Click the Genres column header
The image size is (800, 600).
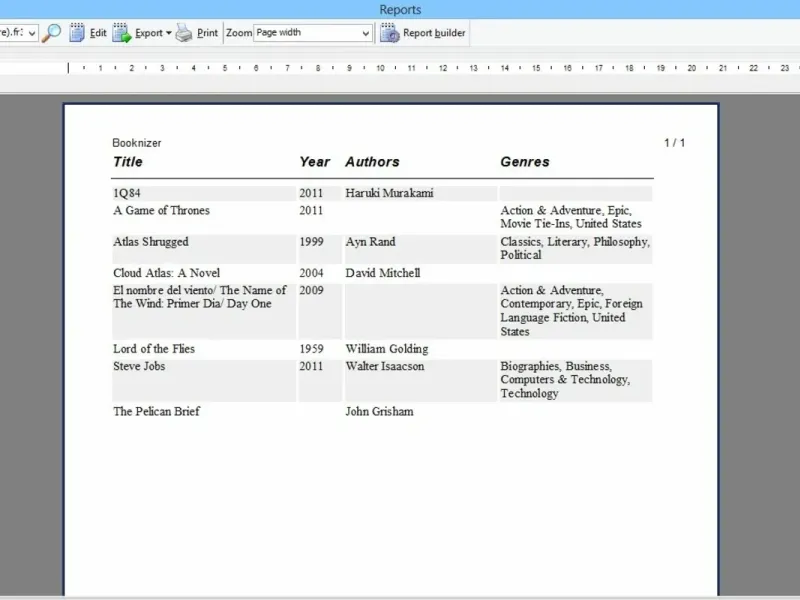[x=525, y=162]
